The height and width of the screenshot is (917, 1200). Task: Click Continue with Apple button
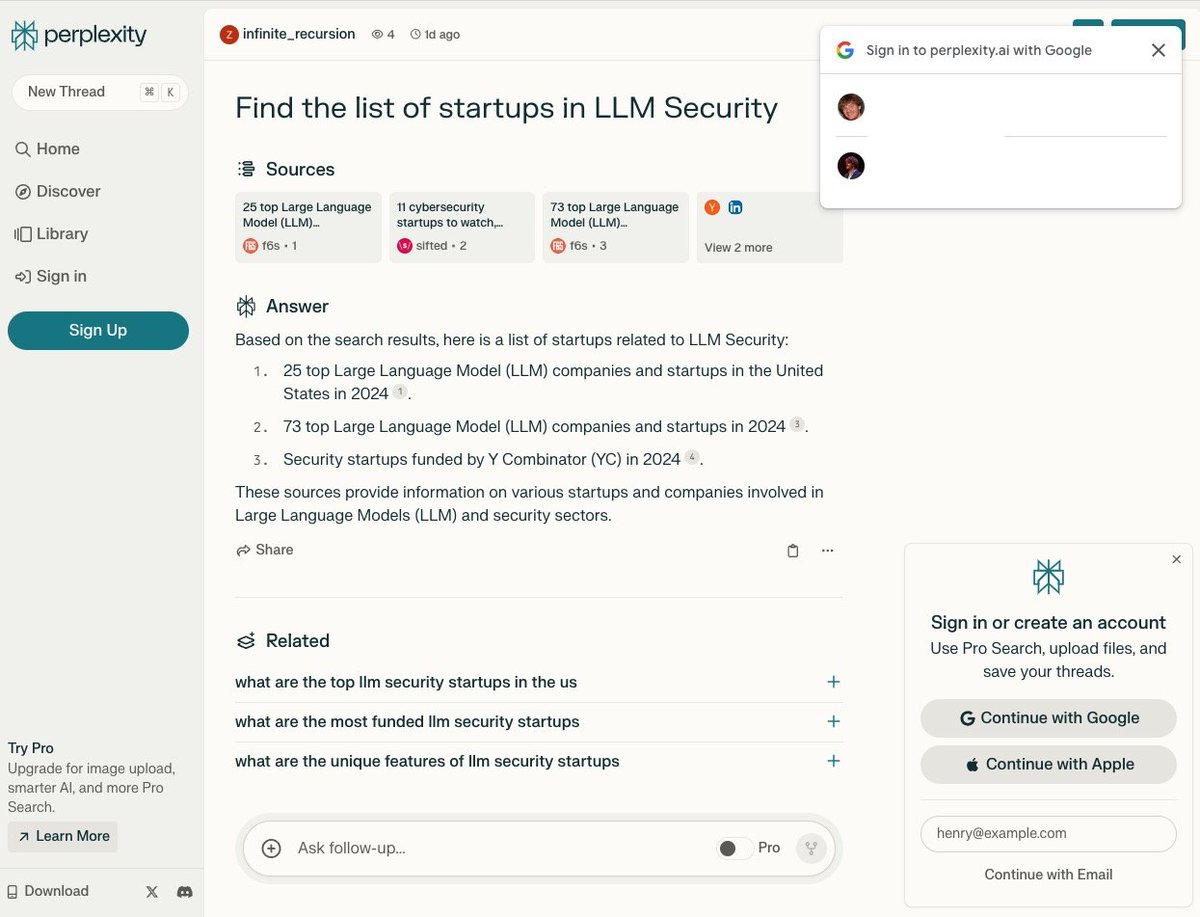tap(1048, 764)
